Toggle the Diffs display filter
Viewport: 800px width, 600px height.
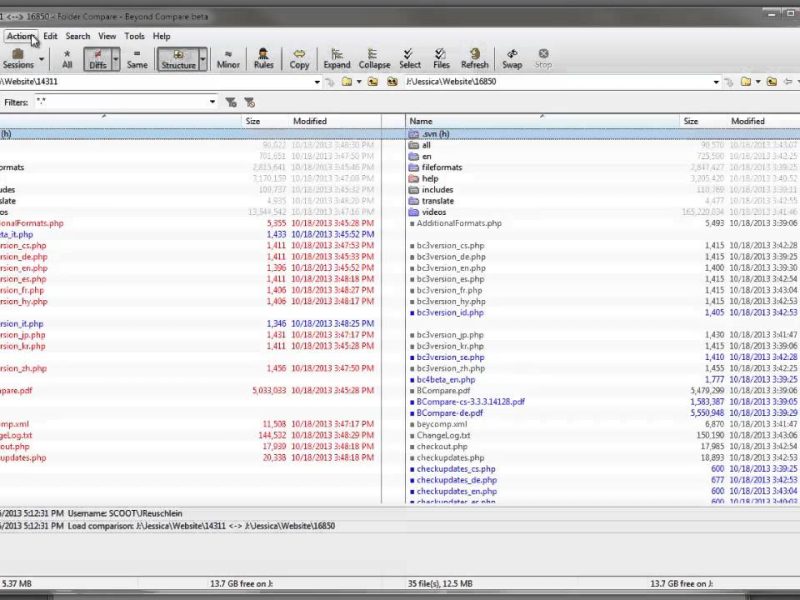click(x=97, y=59)
